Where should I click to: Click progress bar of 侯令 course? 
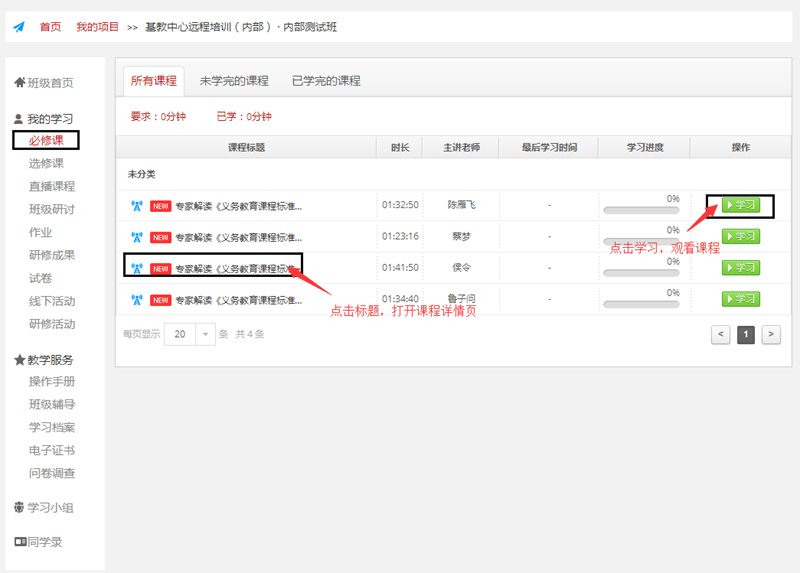641,272
